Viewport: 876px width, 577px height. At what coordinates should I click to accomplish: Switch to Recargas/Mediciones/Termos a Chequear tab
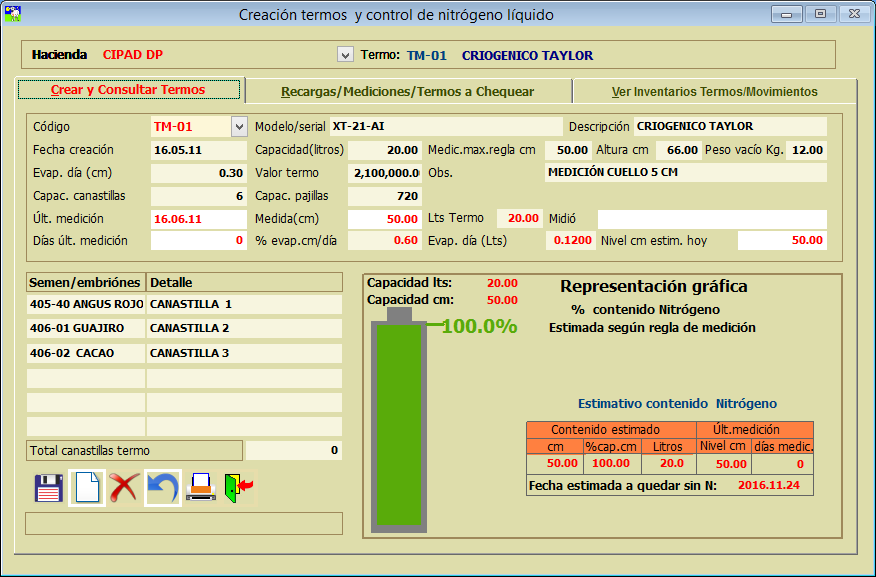[x=407, y=91]
